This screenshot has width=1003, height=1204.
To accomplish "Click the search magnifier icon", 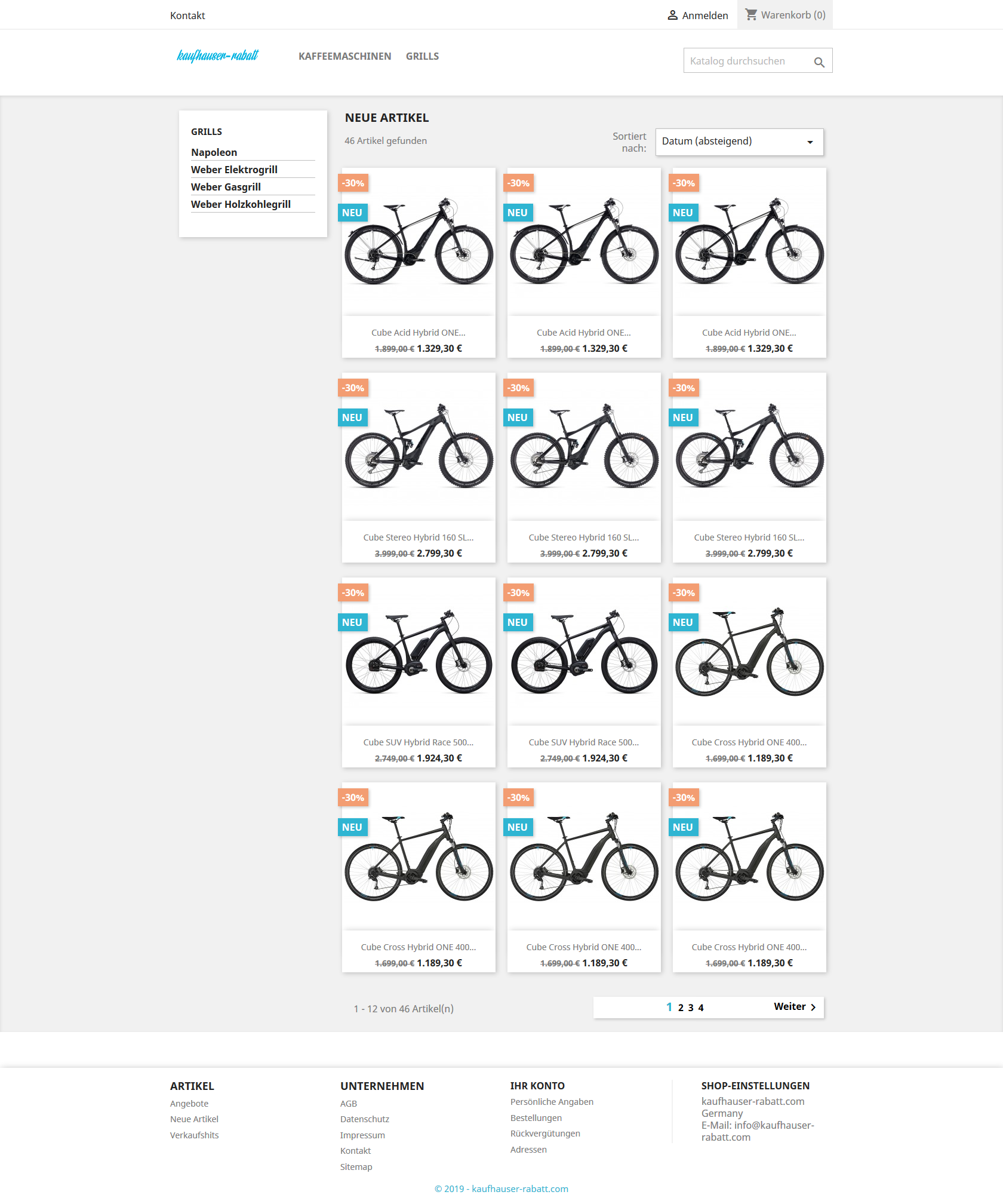I will click(x=819, y=62).
